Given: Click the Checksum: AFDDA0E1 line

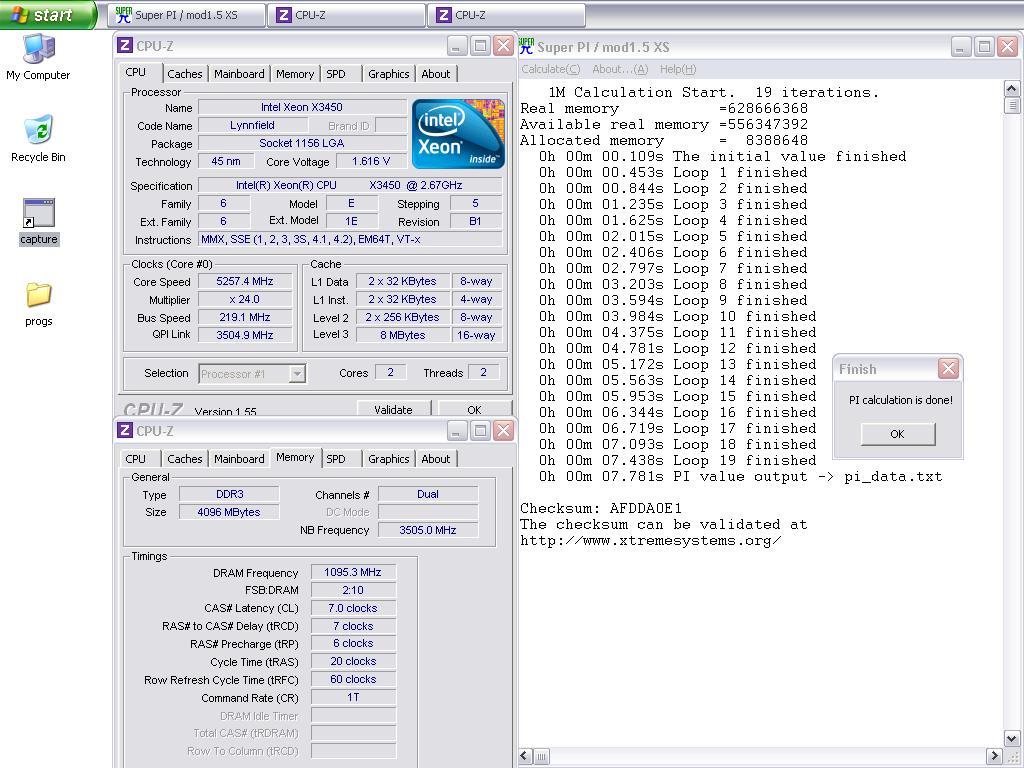Looking at the screenshot, I should pyautogui.click(x=601, y=508).
